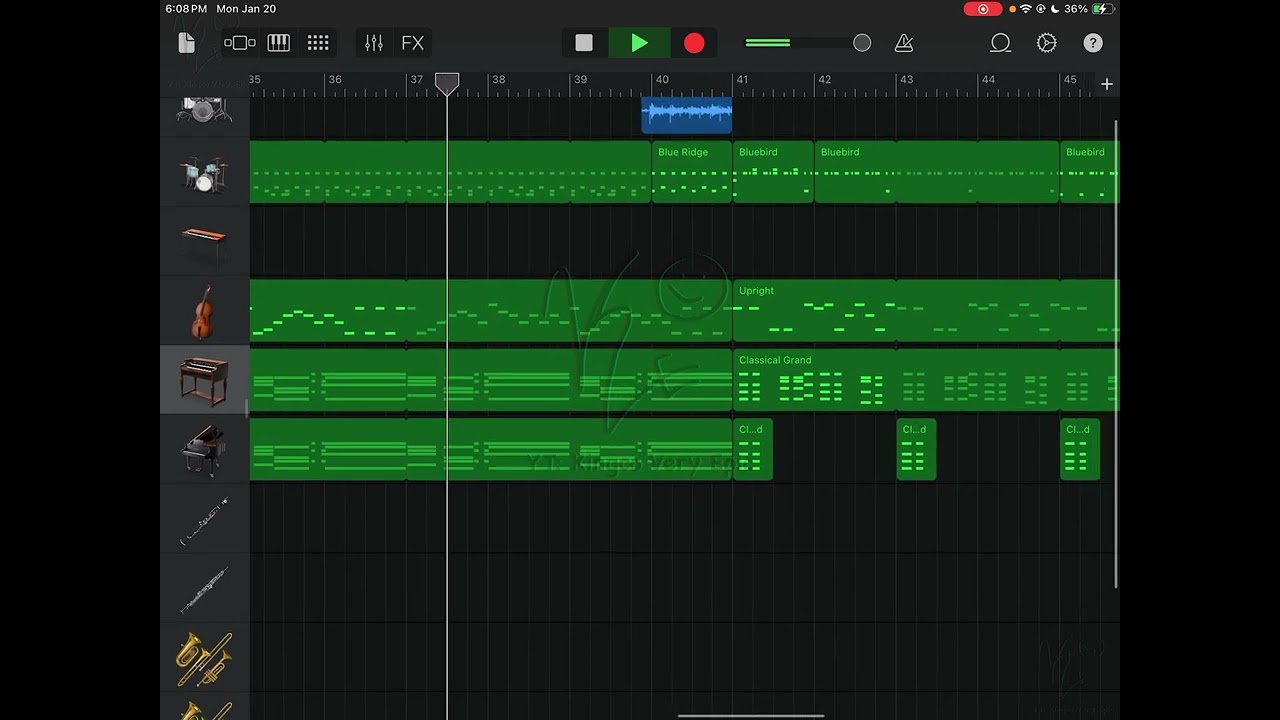Tap the battery indicator in status bar

1102,9
